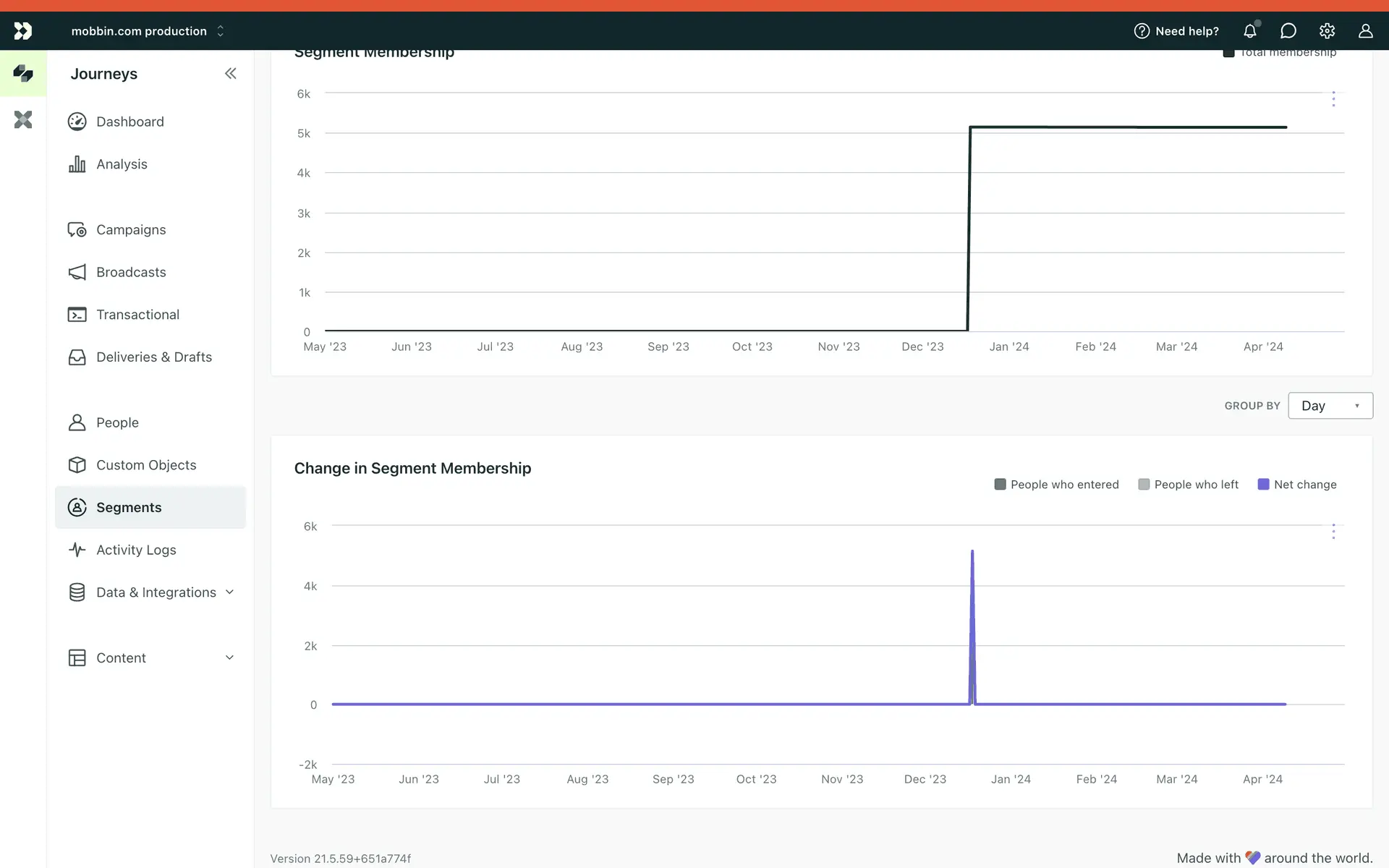Open the Group By Day dropdown

[1330, 406]
